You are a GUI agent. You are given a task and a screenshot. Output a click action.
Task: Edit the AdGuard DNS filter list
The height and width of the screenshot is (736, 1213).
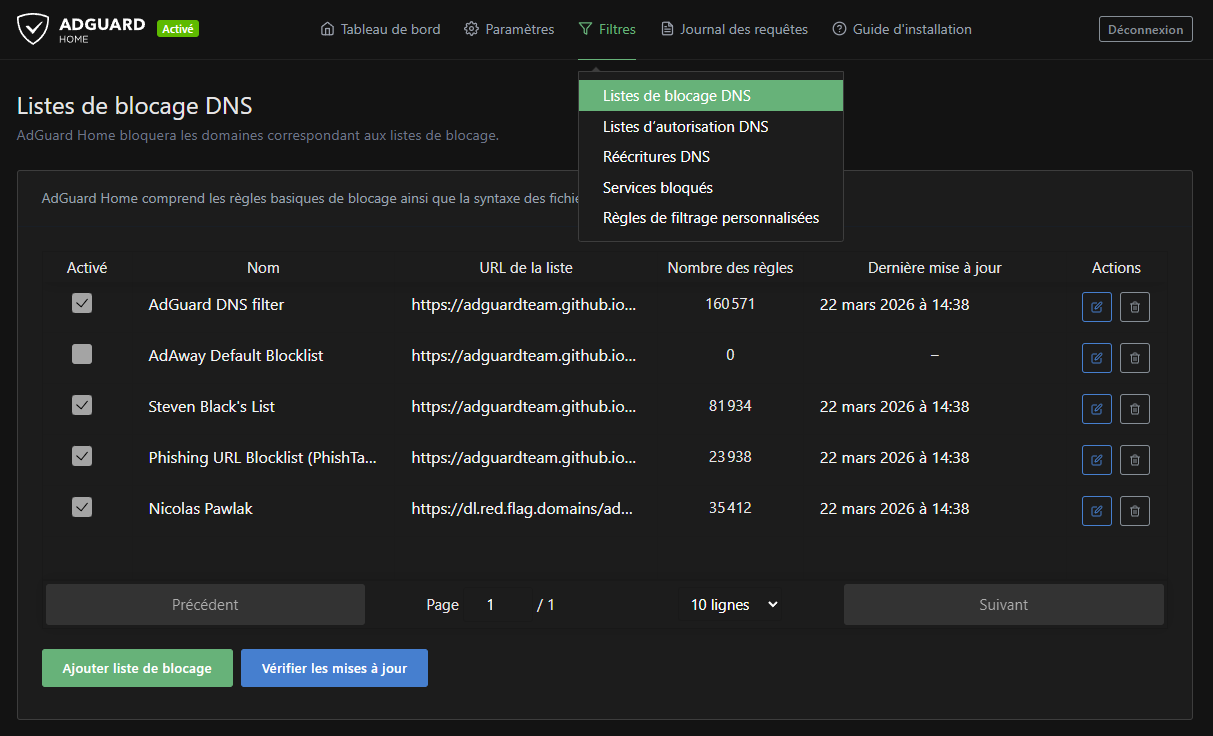pos(1097,307)
